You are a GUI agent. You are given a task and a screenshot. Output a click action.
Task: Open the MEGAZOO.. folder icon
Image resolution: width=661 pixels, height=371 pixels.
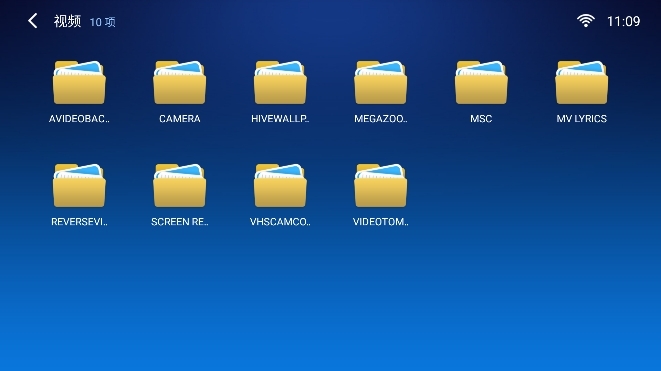coord(381,83)
